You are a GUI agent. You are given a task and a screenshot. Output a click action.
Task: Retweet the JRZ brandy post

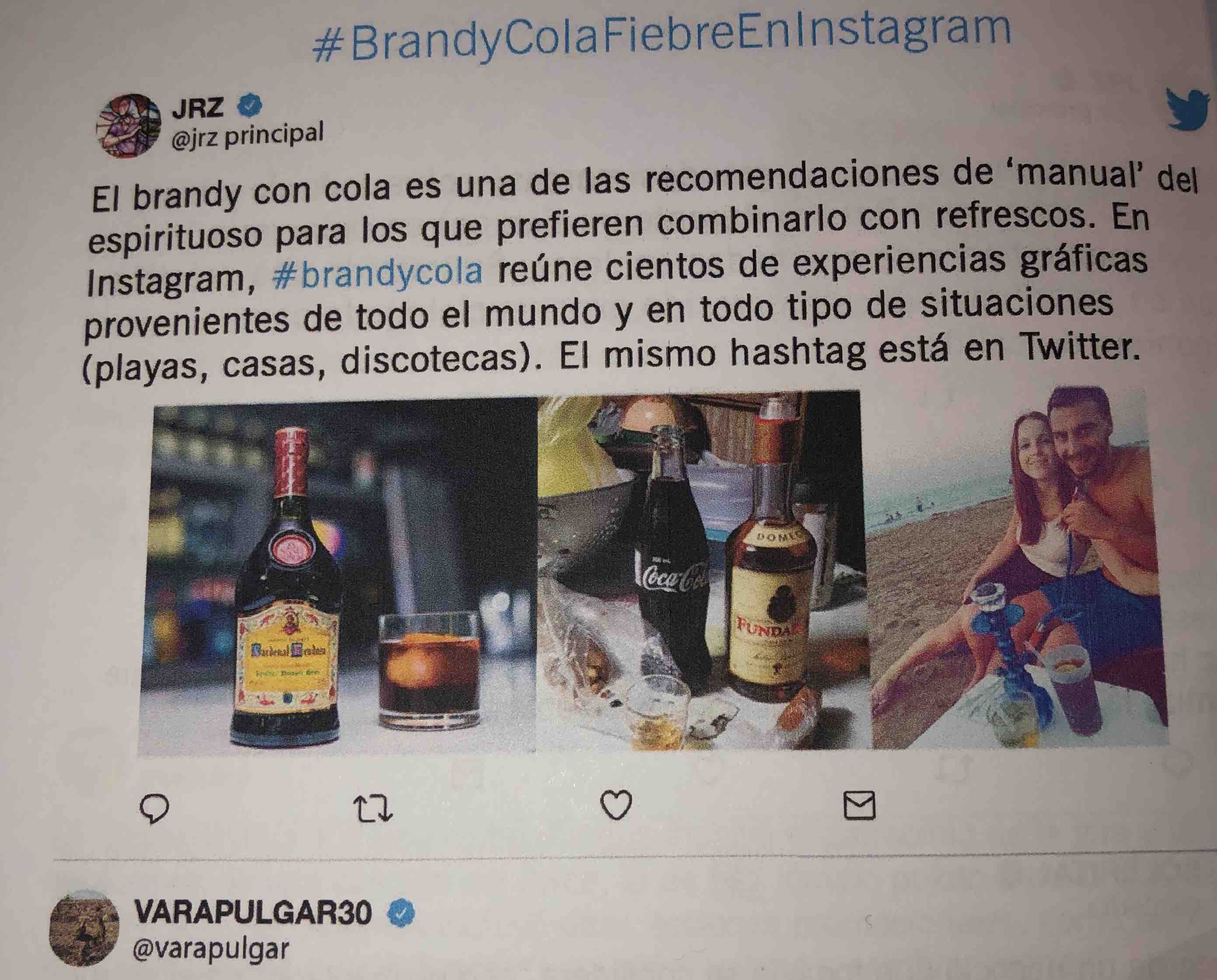click(373, 808)
